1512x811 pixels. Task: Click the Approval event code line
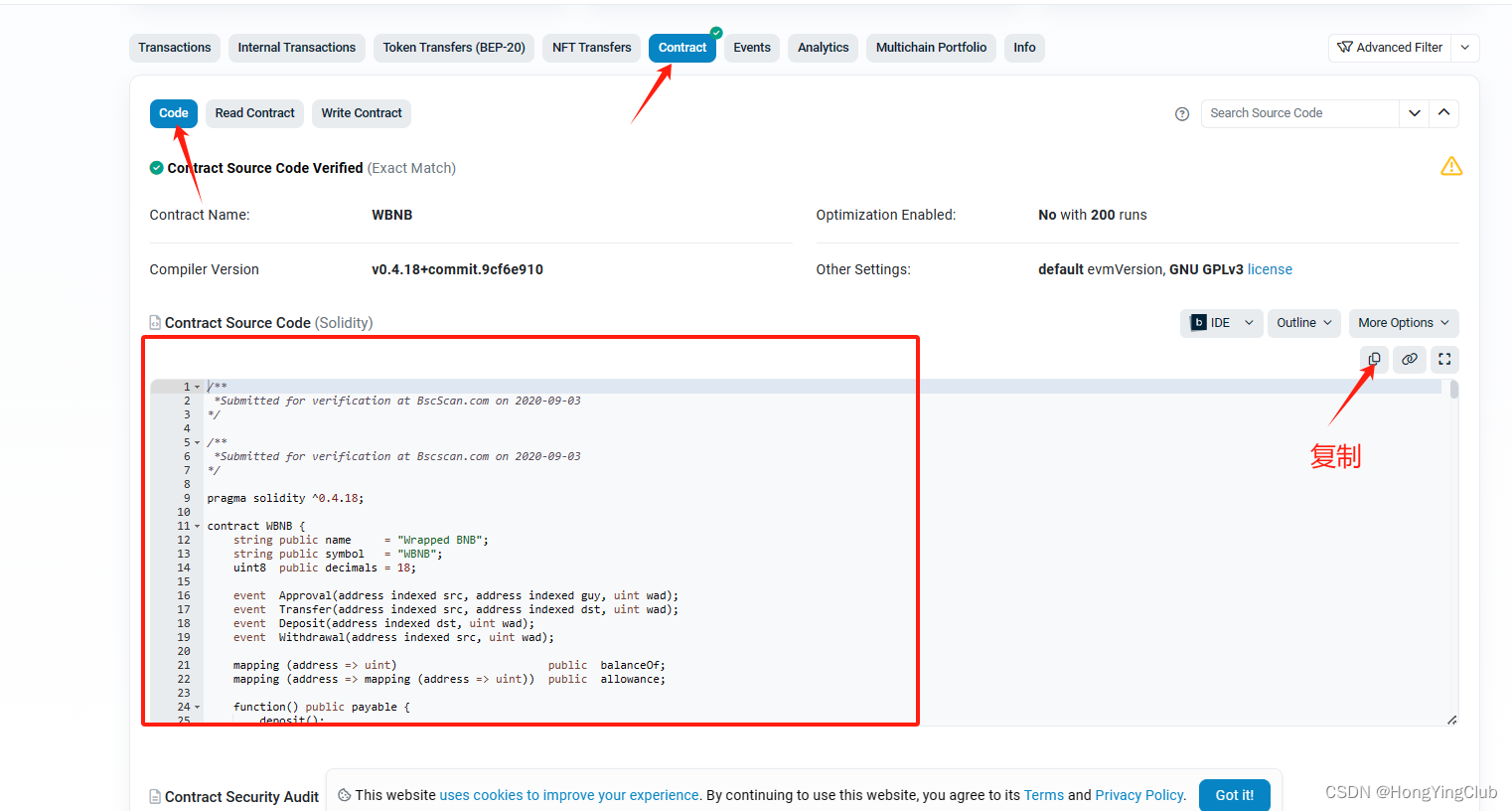pos(456,595)
